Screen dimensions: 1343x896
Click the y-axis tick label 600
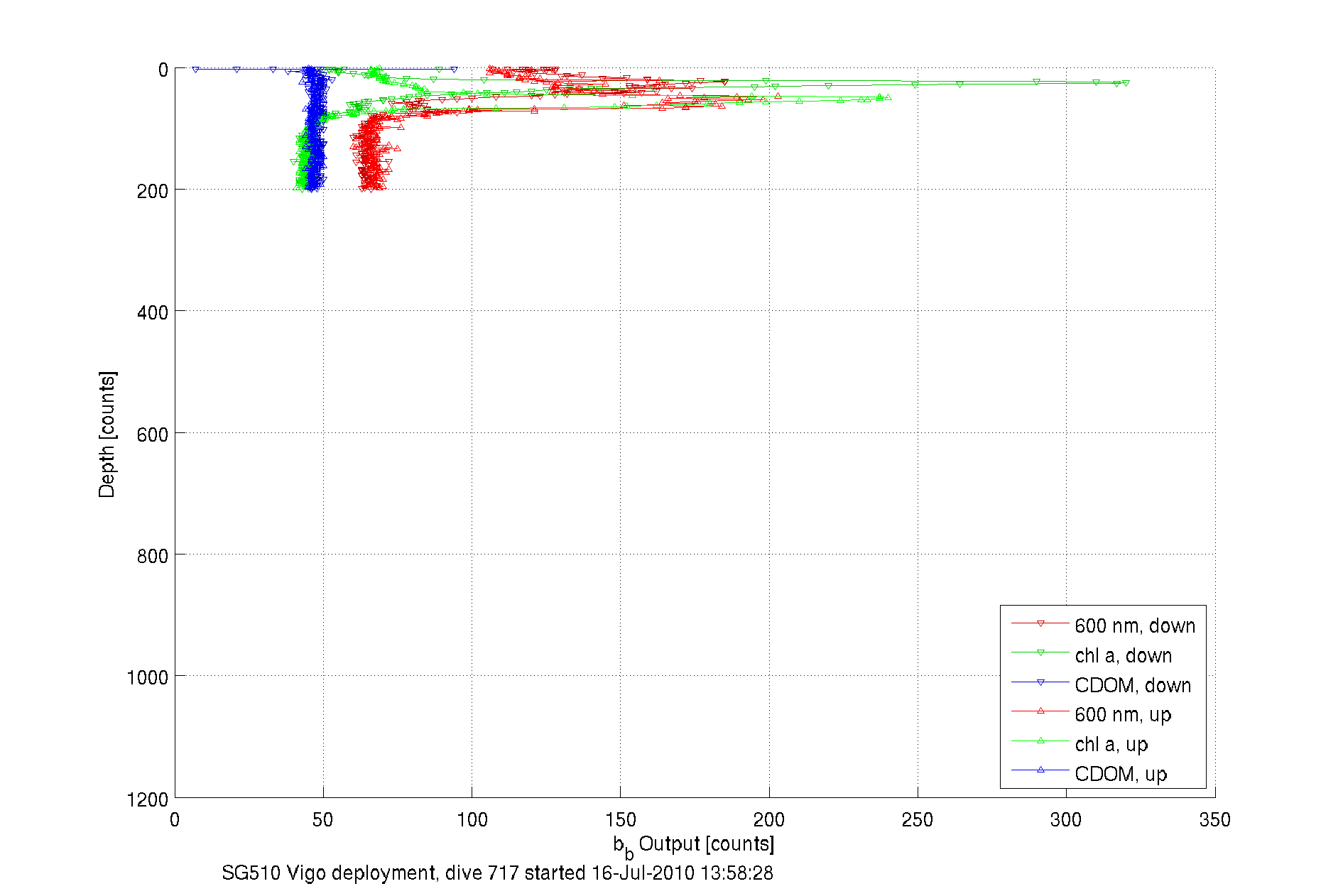(x=153, y=435)
